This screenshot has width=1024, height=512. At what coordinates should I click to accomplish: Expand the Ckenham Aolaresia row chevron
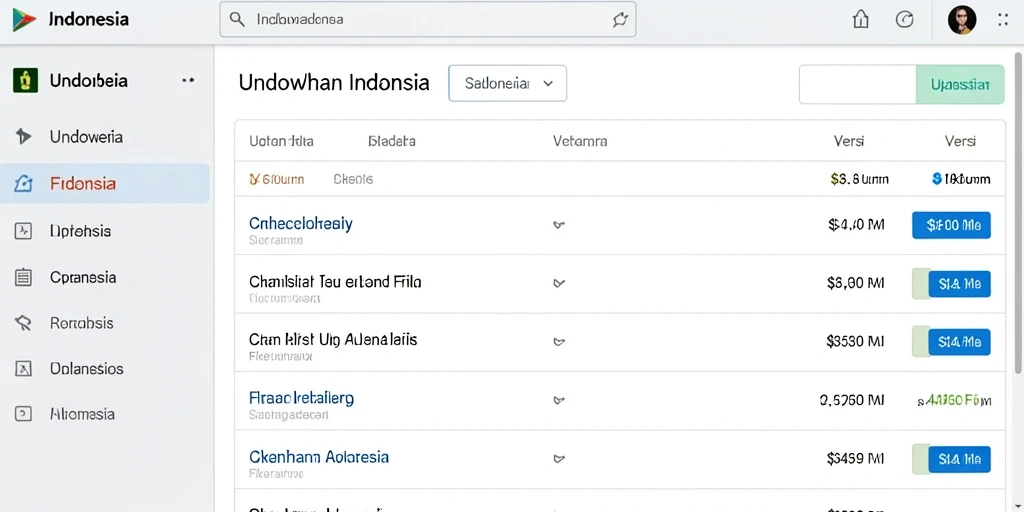pyautogui.click(x=558, y=458)
